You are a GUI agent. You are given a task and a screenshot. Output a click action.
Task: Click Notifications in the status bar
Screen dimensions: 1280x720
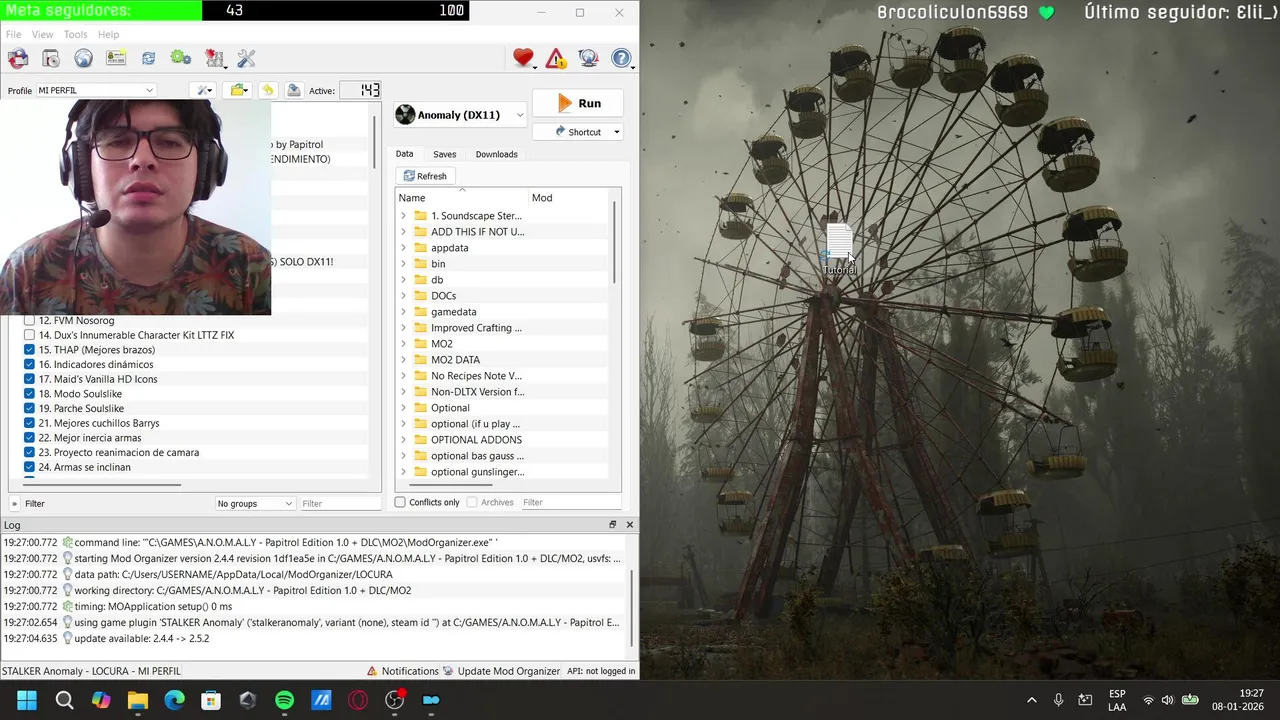pos(402,671)
